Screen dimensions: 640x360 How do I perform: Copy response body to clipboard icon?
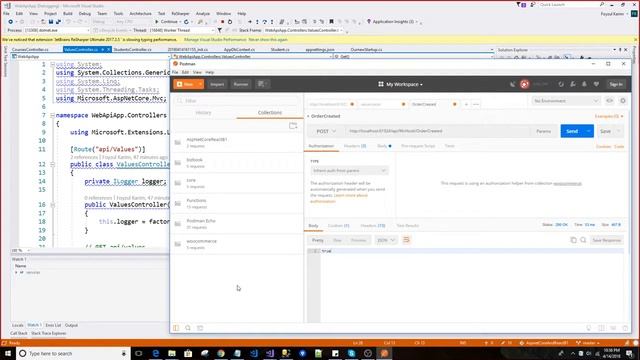[x=573, y=240]
